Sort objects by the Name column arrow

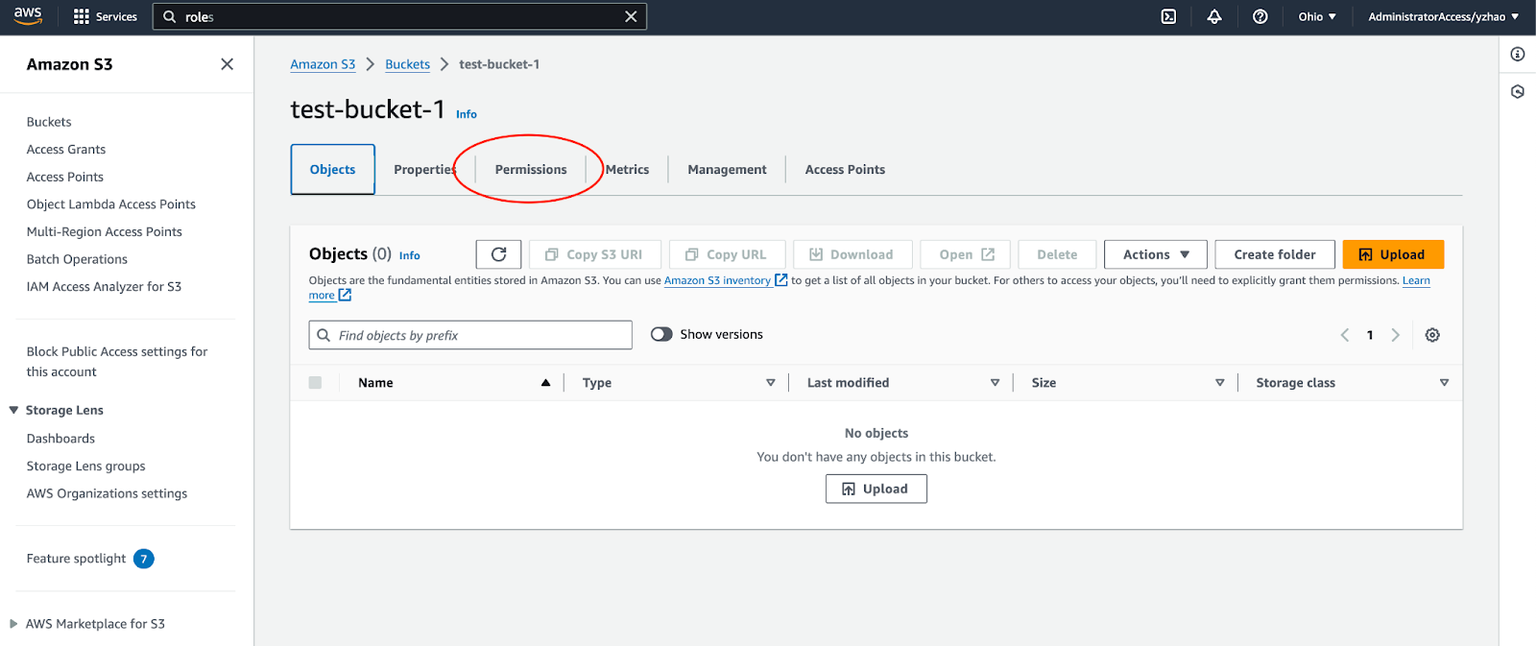click(x=545, y=383)
